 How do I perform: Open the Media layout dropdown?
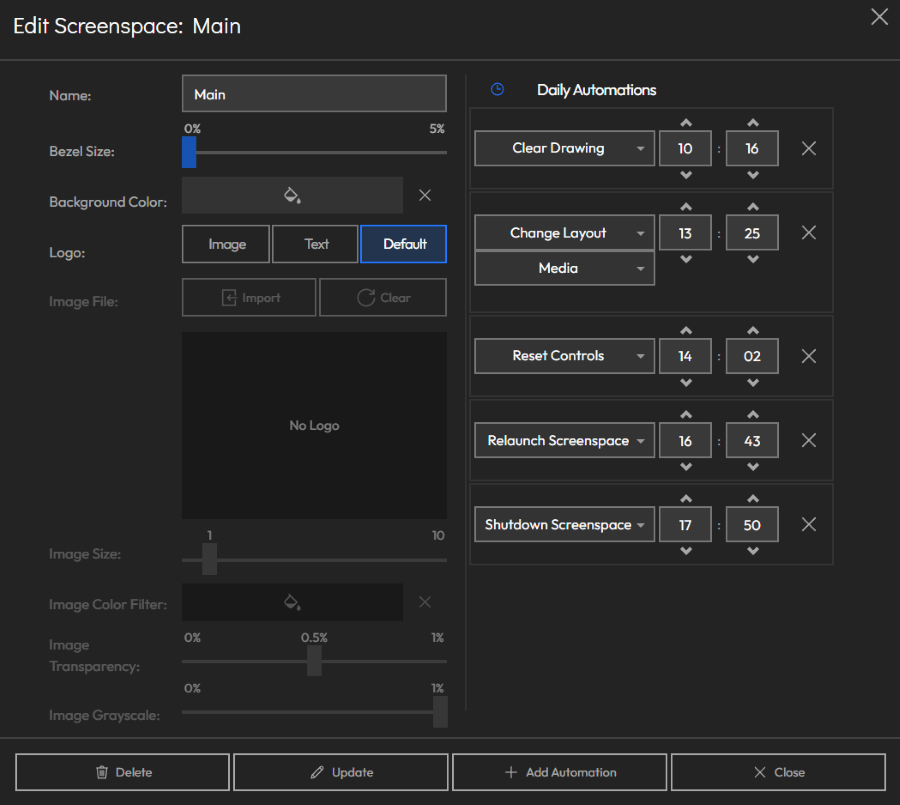click(564, 268)
